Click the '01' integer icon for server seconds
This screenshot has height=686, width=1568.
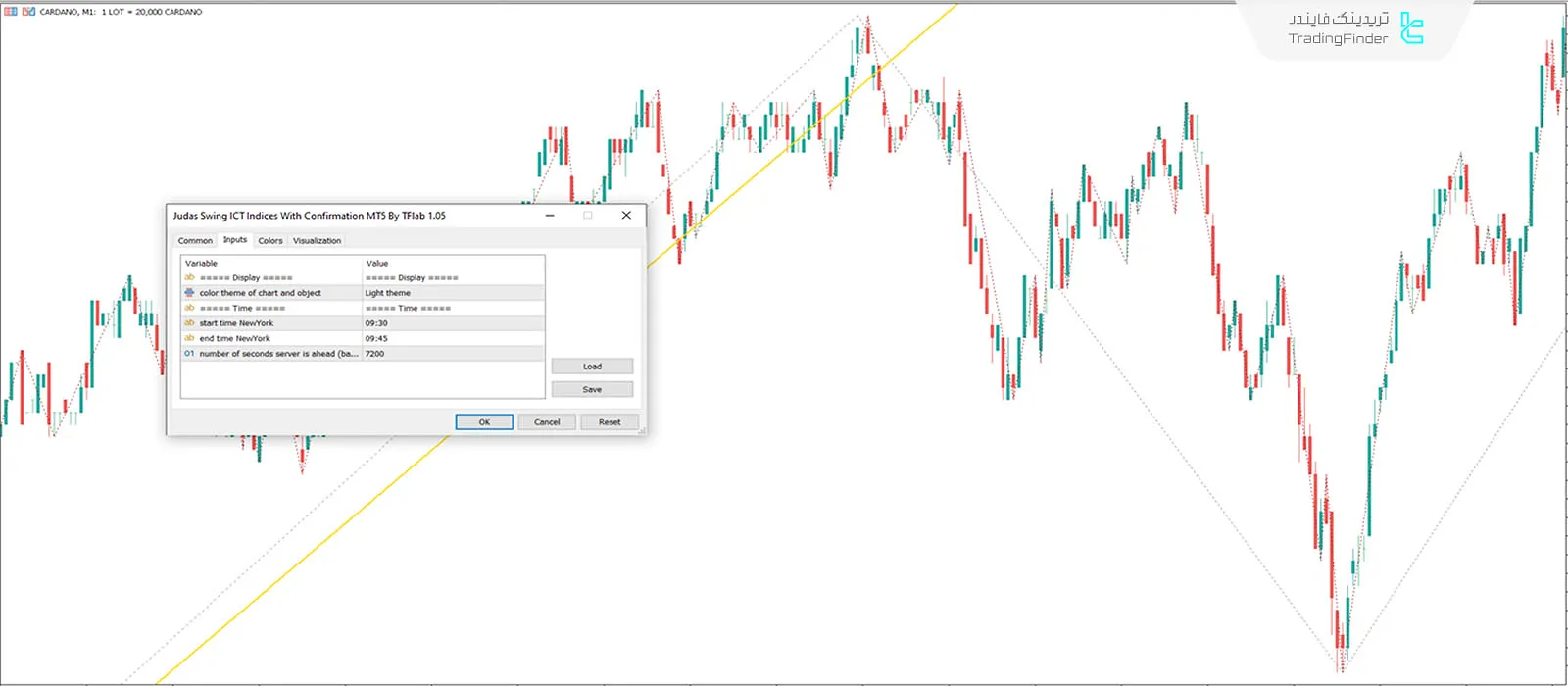coord(189,354)
